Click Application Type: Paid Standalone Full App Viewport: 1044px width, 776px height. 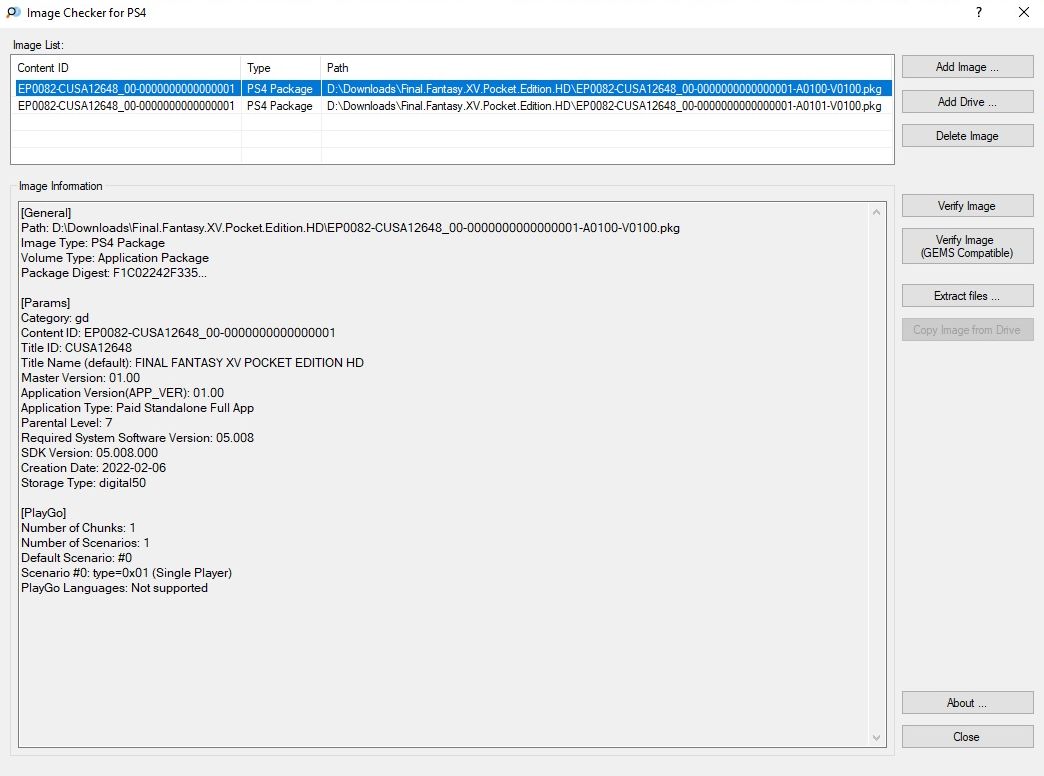point(137,408)
